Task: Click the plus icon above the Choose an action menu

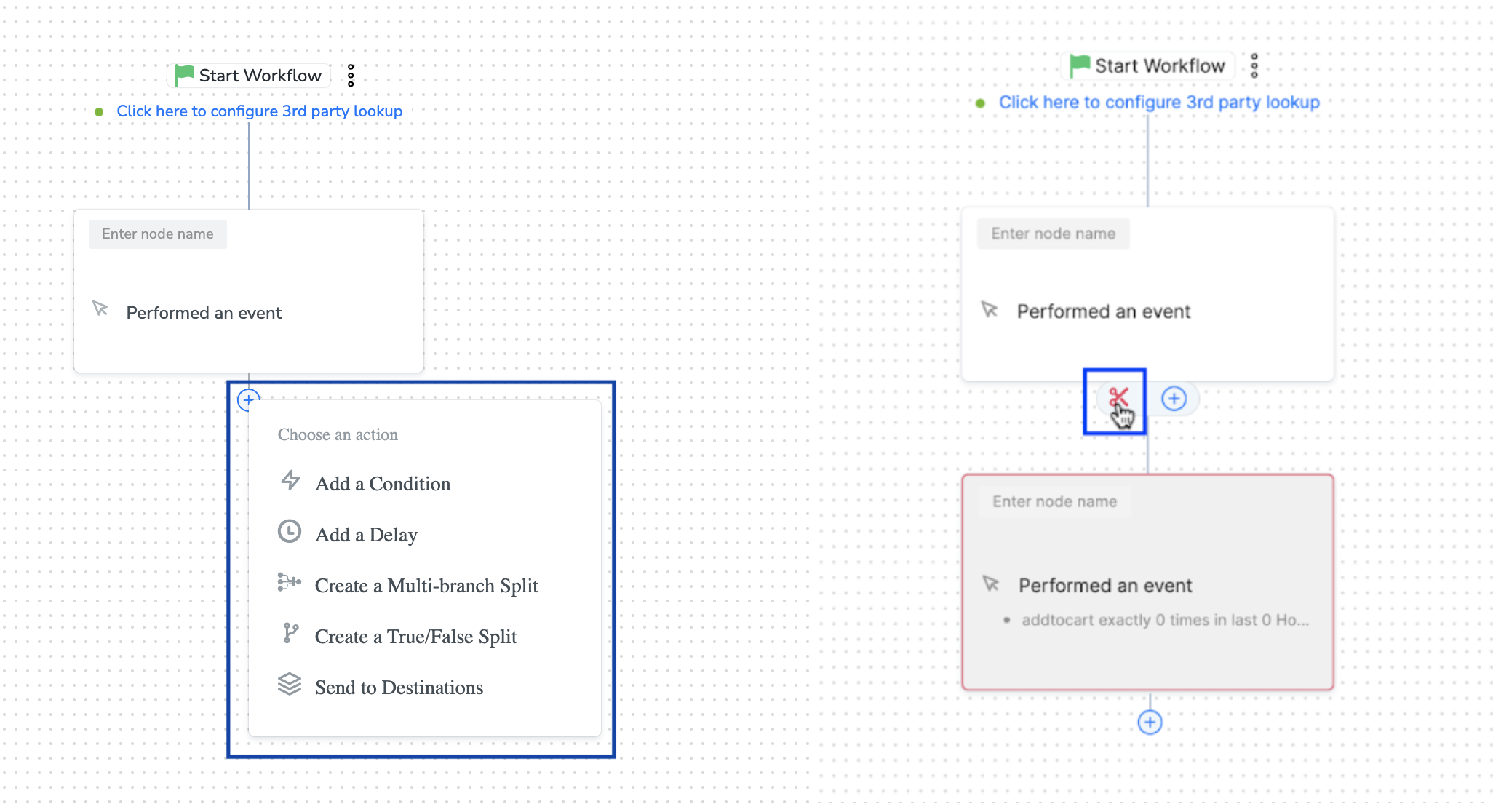Action: (x=249, y=399)
